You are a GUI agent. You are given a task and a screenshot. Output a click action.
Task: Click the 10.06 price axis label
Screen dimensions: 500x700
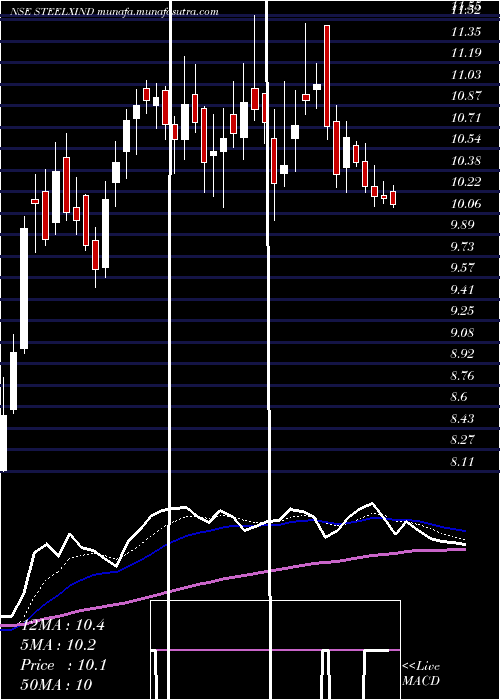[466, 204]
